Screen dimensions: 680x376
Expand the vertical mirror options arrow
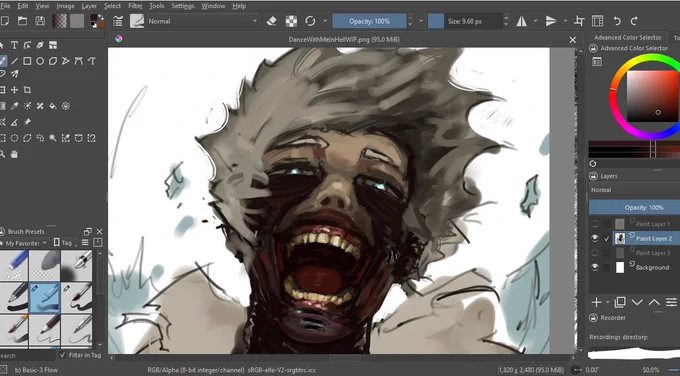coord(565,21)
